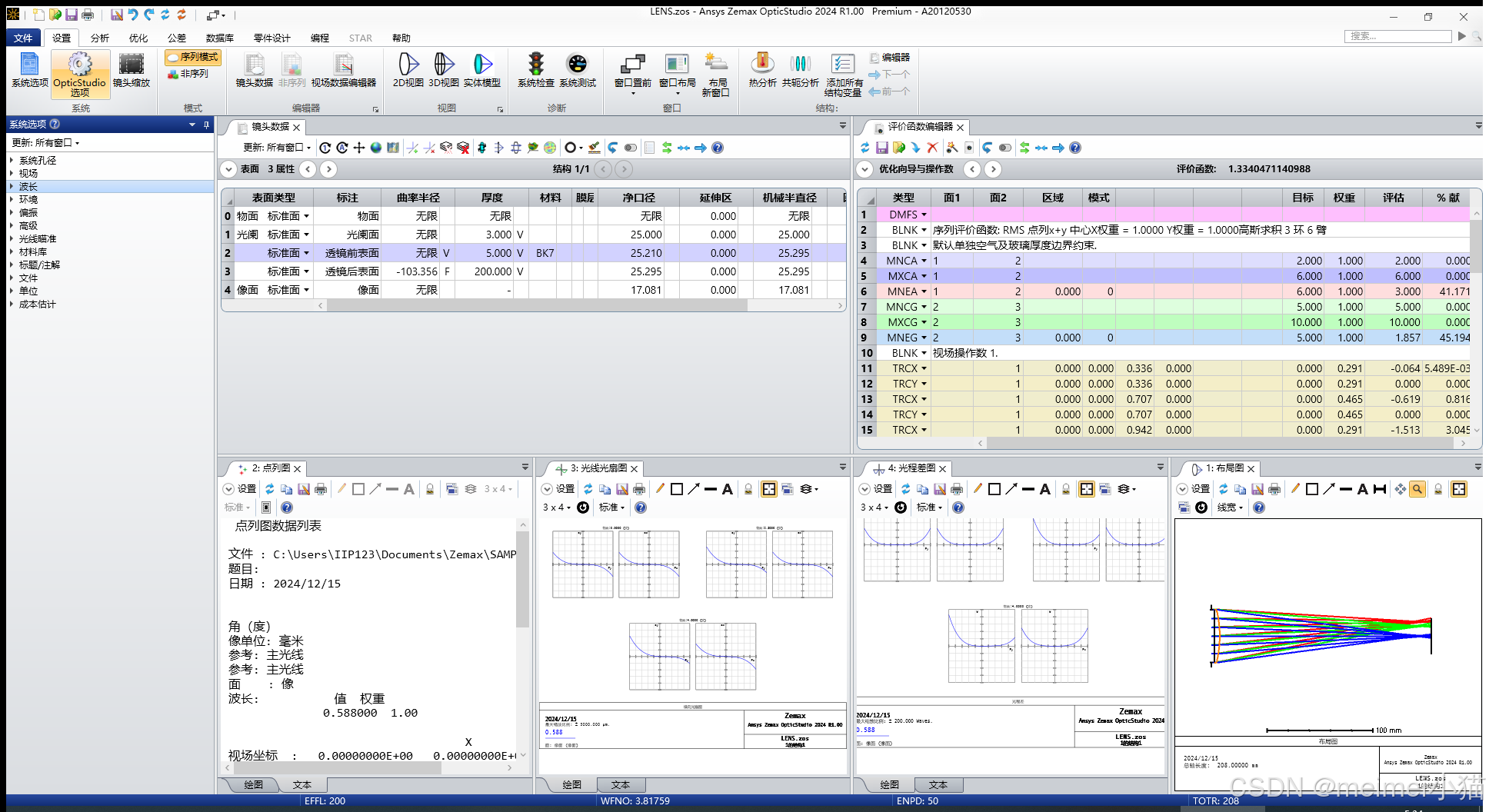1489x812 pixels.
Task: Click next arrow beside 优化向导与操作数
Action: point(993,169)
